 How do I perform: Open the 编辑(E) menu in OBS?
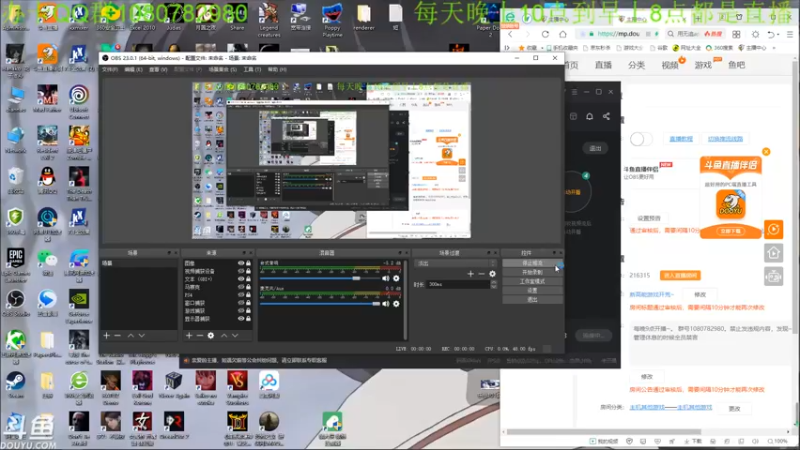[134, 69]
